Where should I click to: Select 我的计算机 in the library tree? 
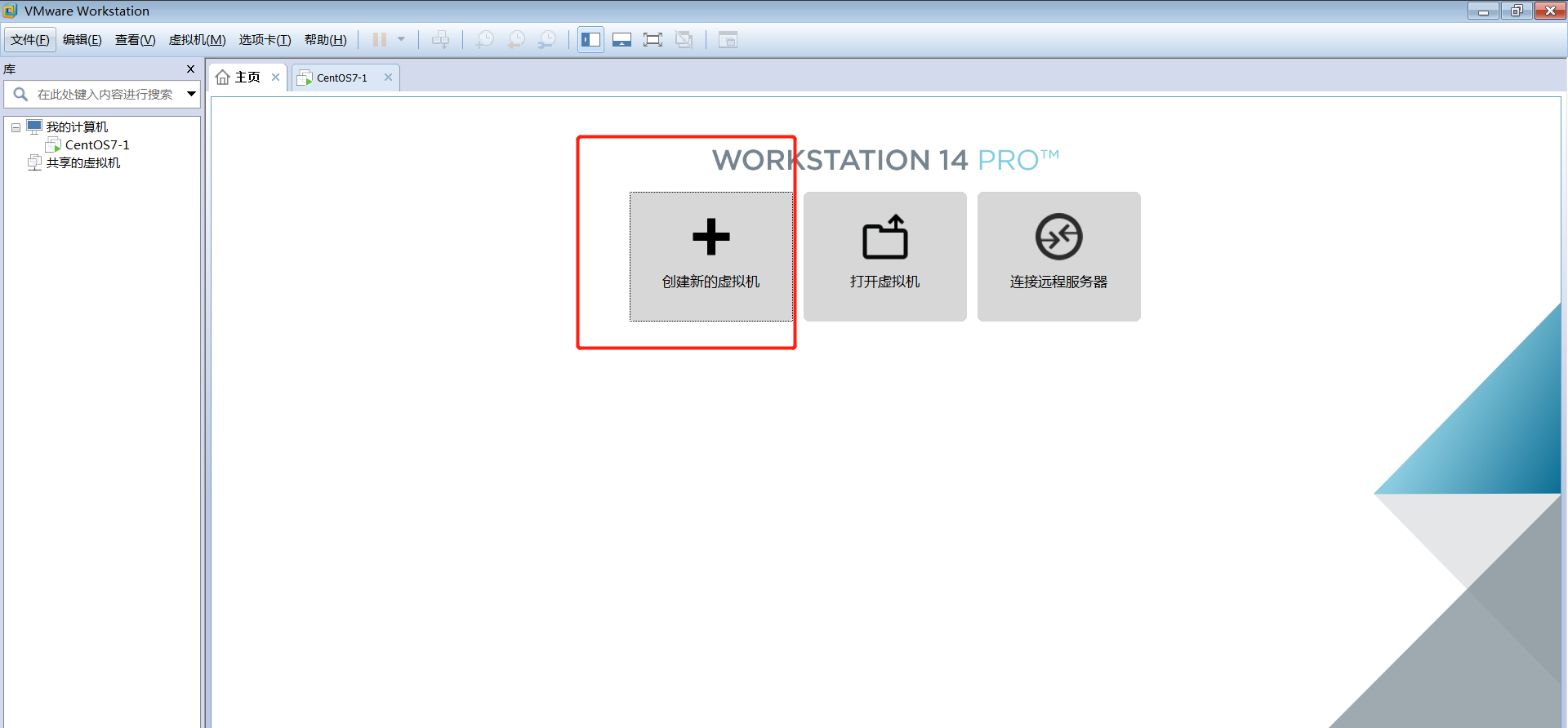[77, 127]
